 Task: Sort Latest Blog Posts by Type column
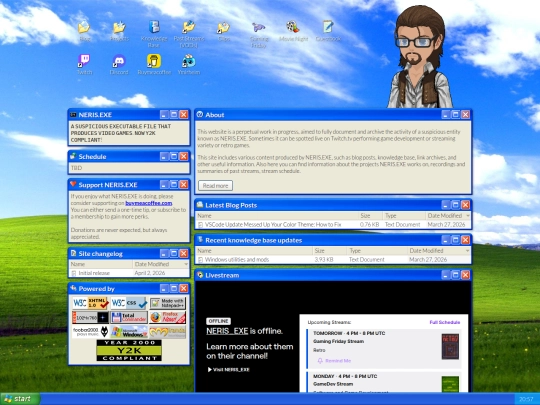[x=404, y=216]
